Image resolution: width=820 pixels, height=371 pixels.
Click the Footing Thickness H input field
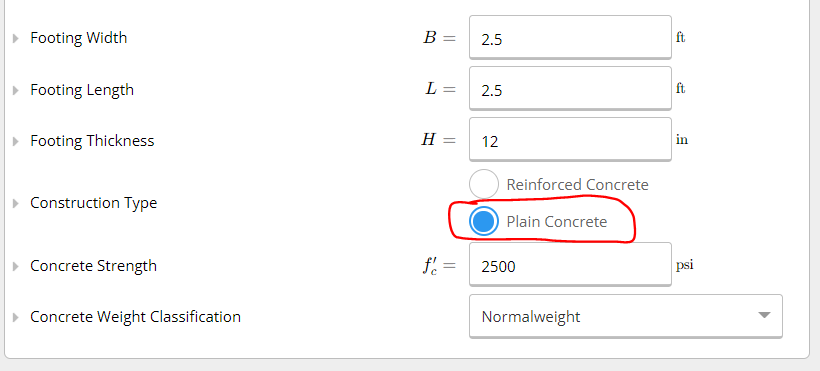point(570,140)
